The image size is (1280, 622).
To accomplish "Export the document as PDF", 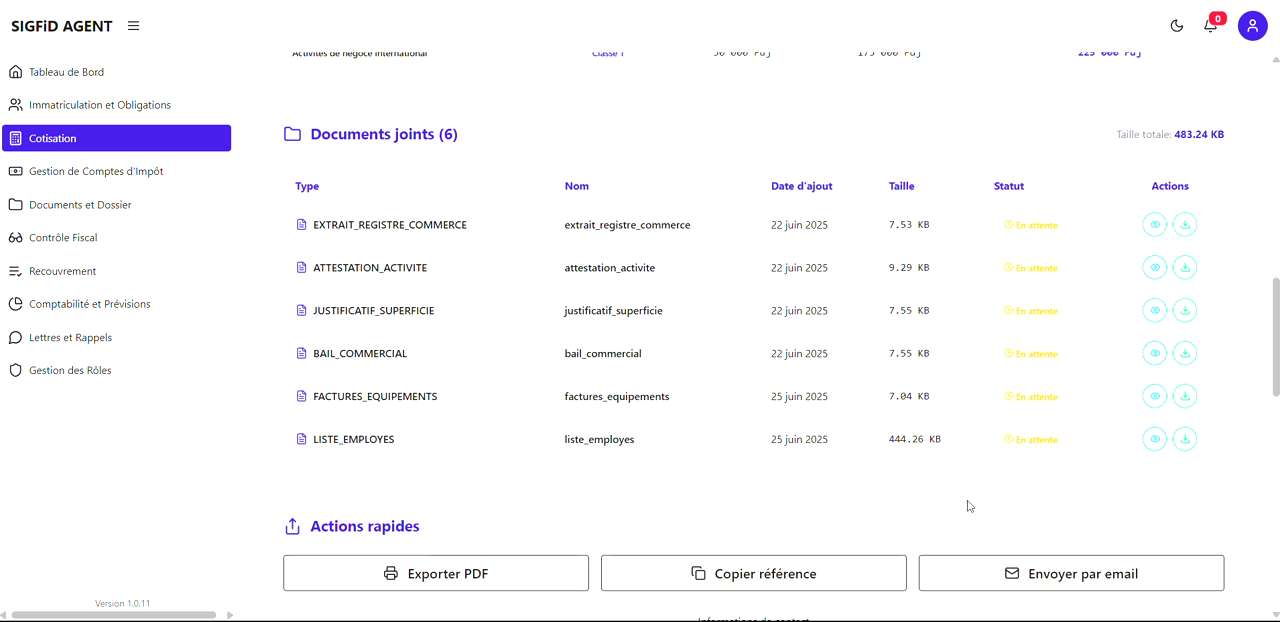I will pyautogui.click(x=436, y=572).
